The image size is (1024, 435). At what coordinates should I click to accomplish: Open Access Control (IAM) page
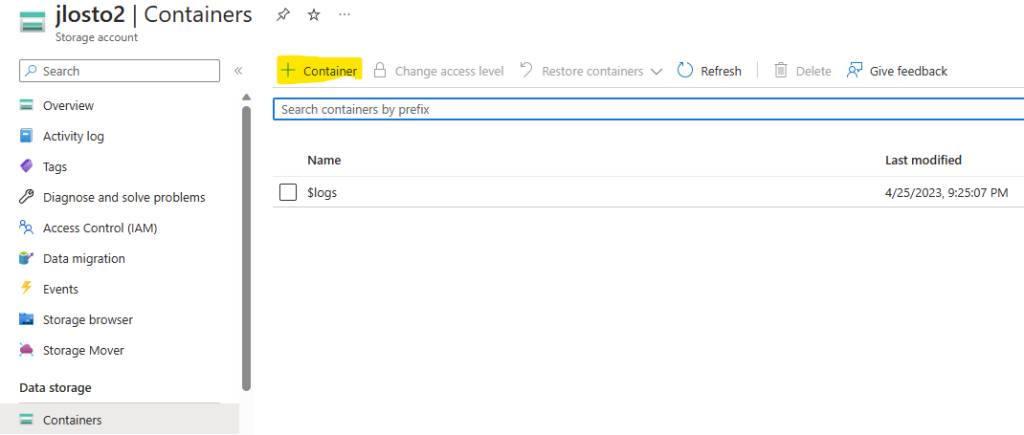click(x=100, y=228)
